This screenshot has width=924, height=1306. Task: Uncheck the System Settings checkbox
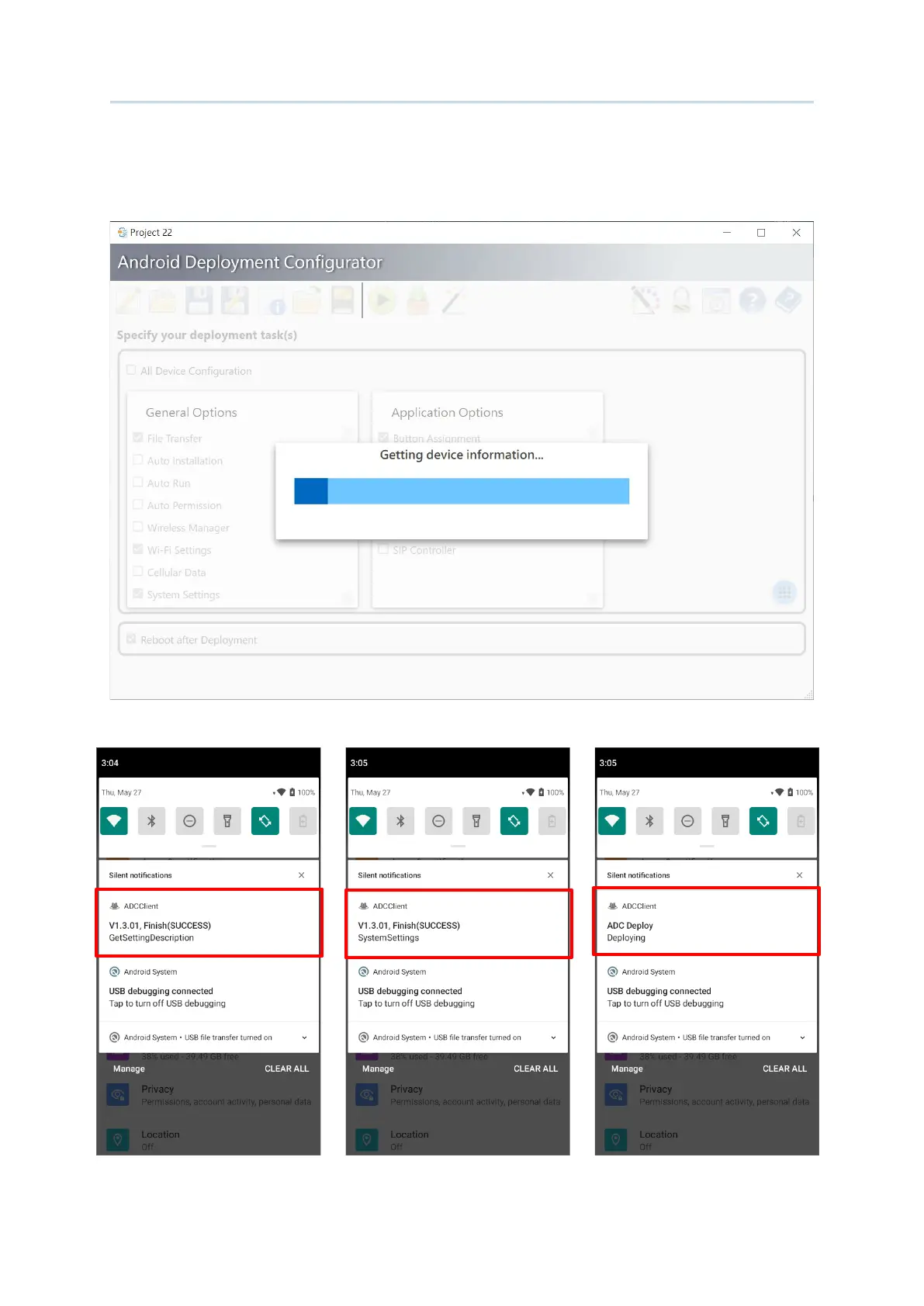(138, 594)
